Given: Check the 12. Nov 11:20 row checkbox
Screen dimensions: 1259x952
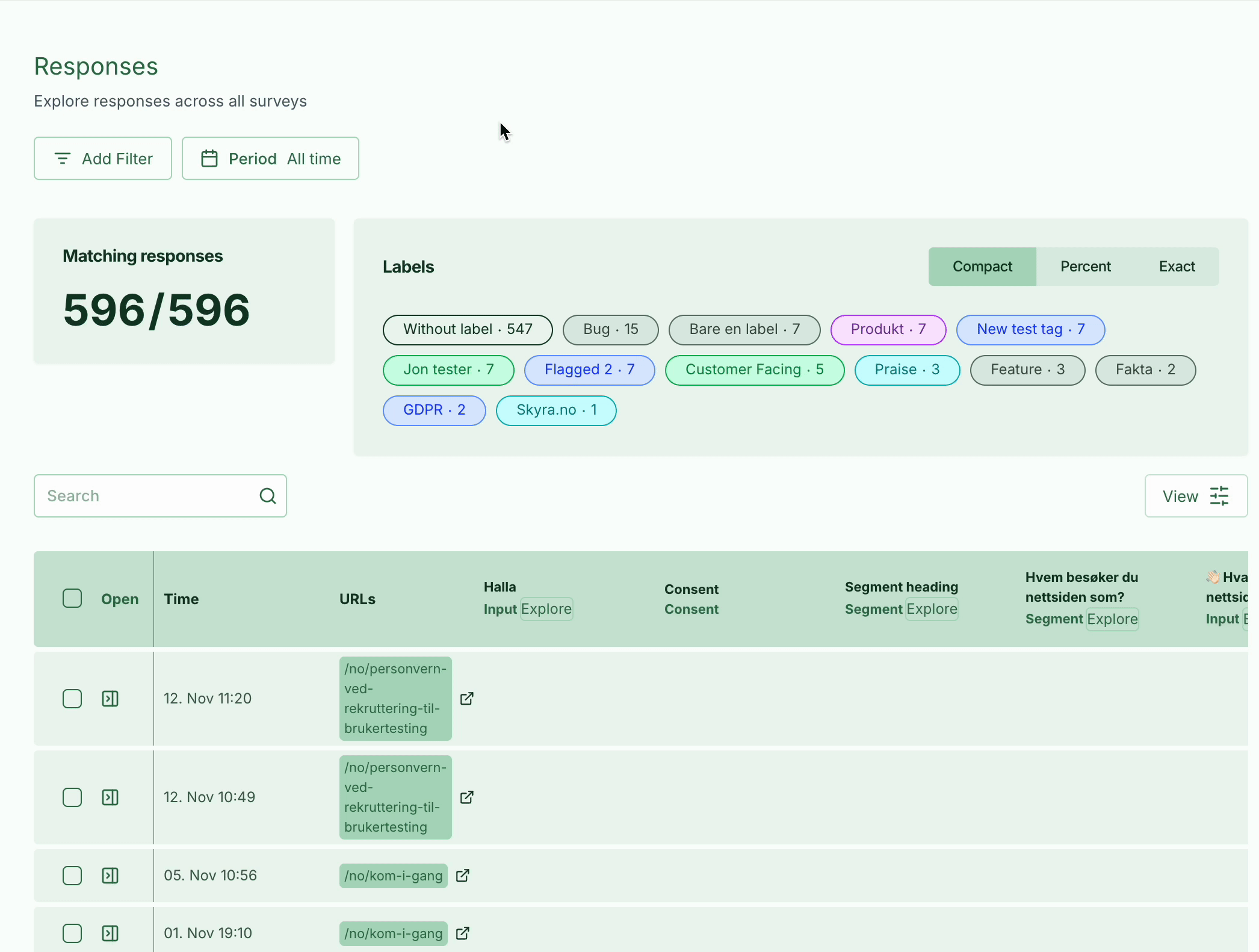Looking at the screenshot, I should click(x=72, y=699).
